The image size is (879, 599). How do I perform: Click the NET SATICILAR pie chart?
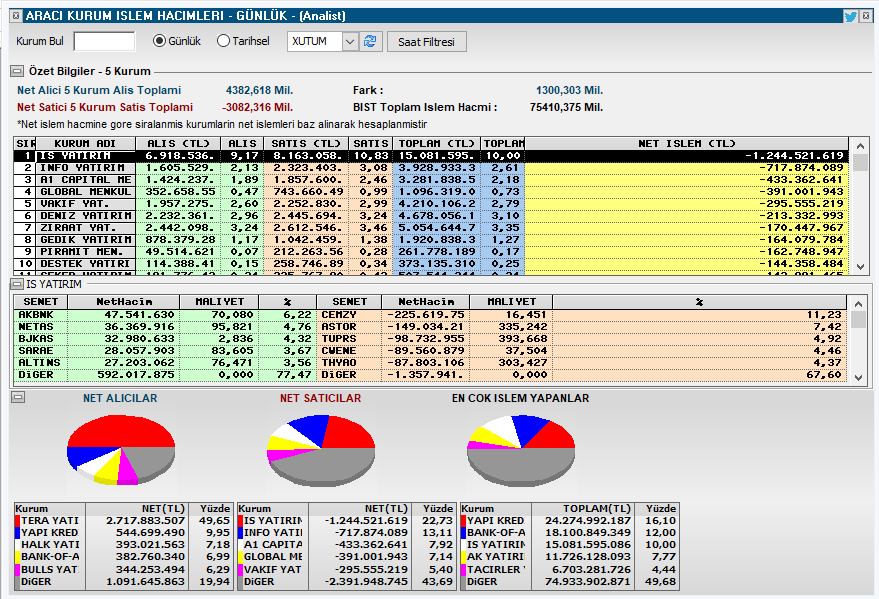[321, 451]
